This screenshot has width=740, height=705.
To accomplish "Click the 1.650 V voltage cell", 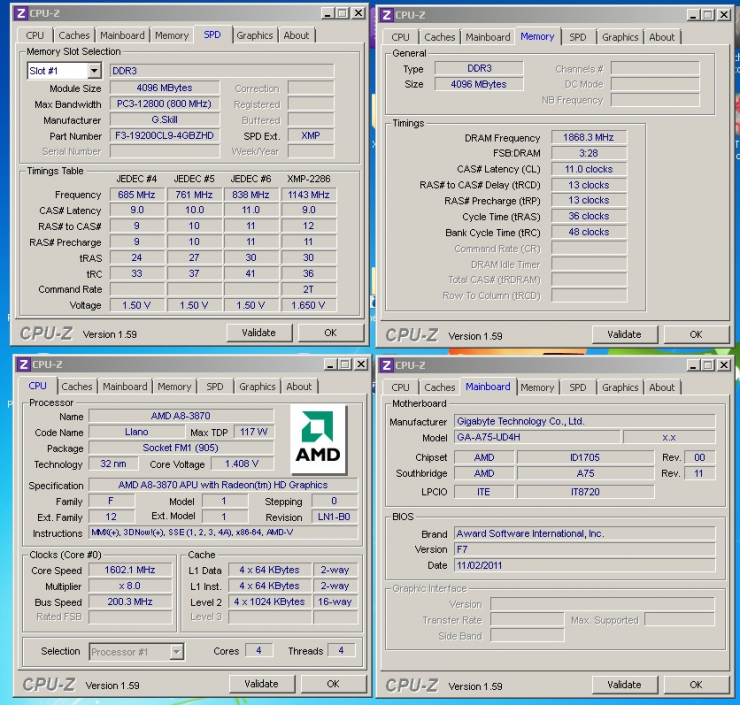I will (x=309, y=305).
